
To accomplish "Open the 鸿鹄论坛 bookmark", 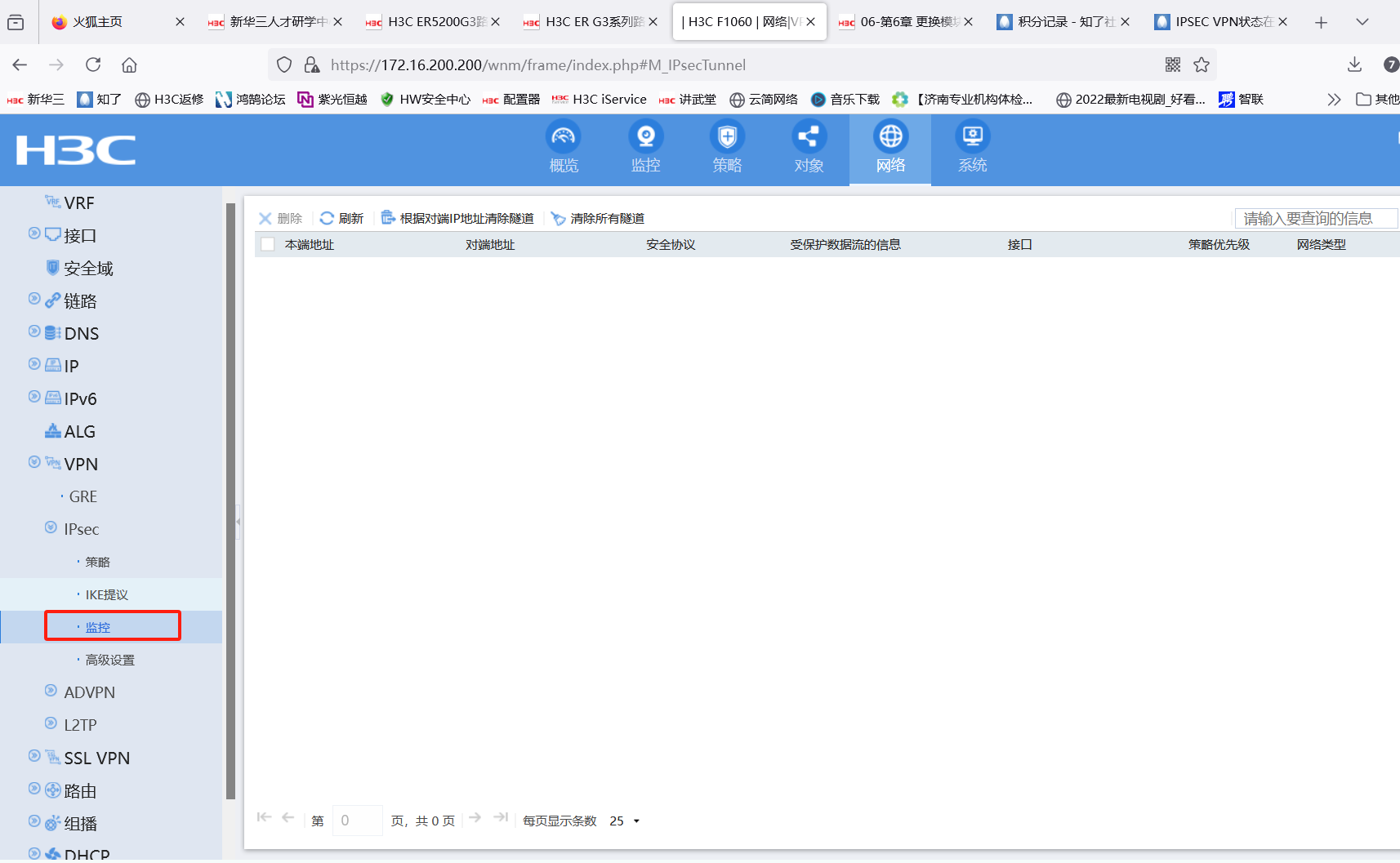I will coord(251,100).
